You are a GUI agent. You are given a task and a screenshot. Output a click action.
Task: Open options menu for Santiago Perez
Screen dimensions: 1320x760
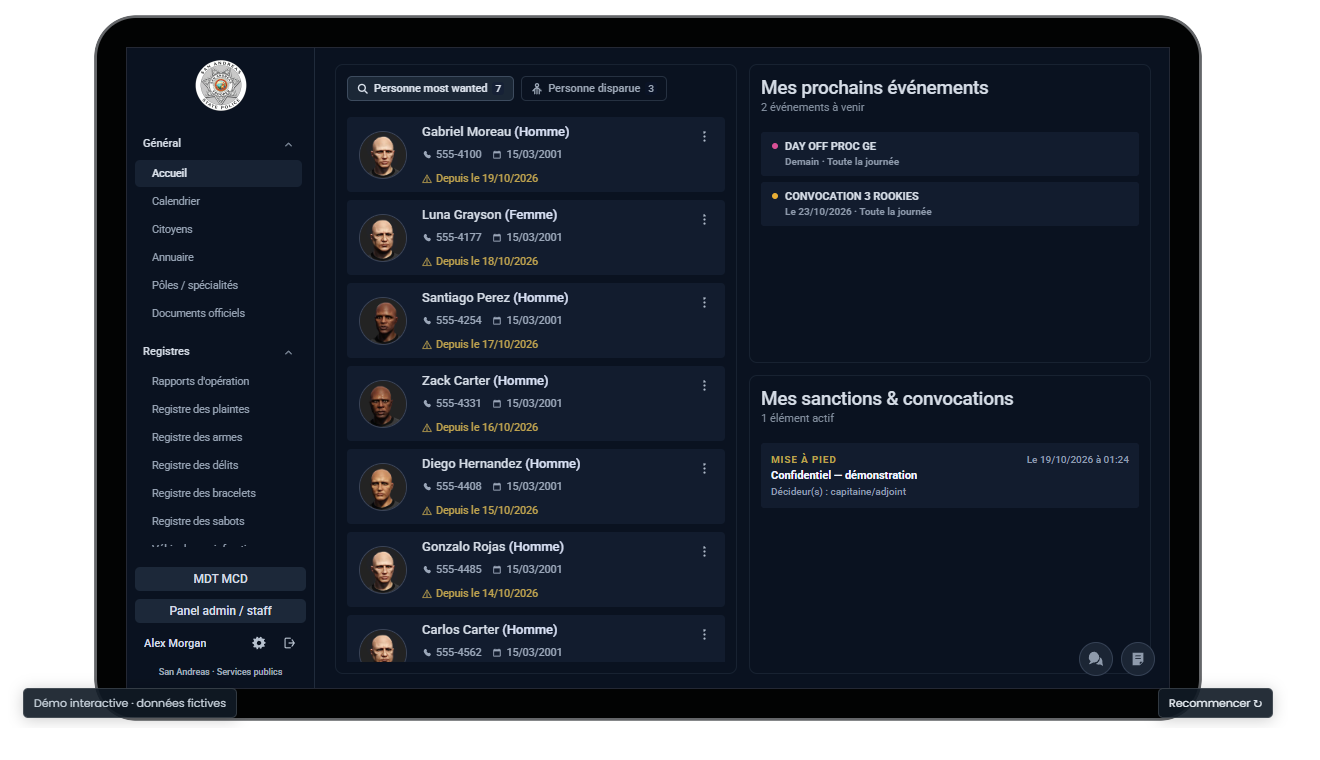(704, 303)
